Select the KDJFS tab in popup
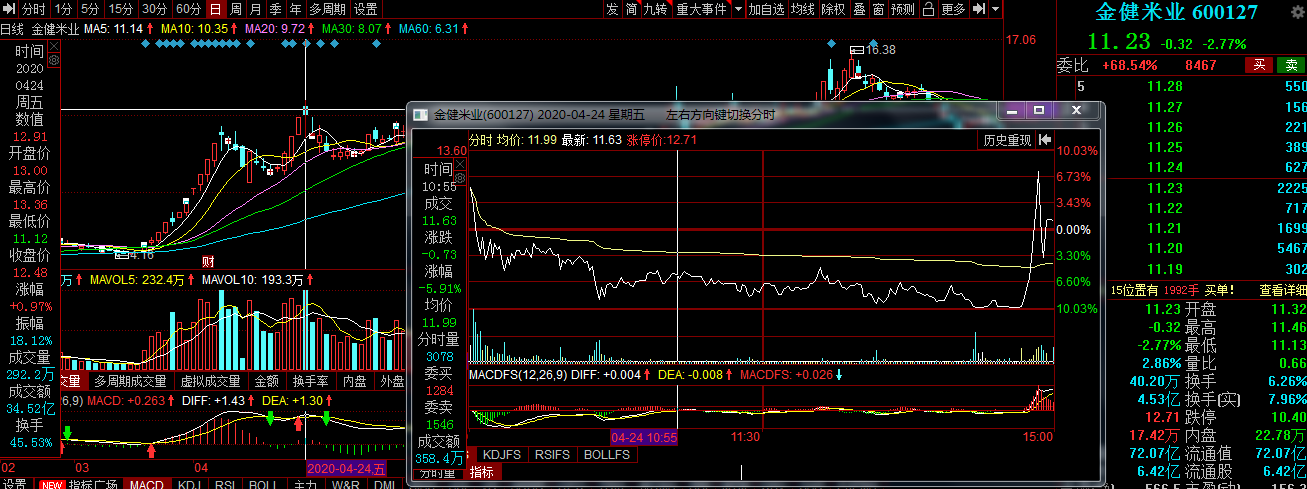1307x489 pixels. (x=502, y=454)
